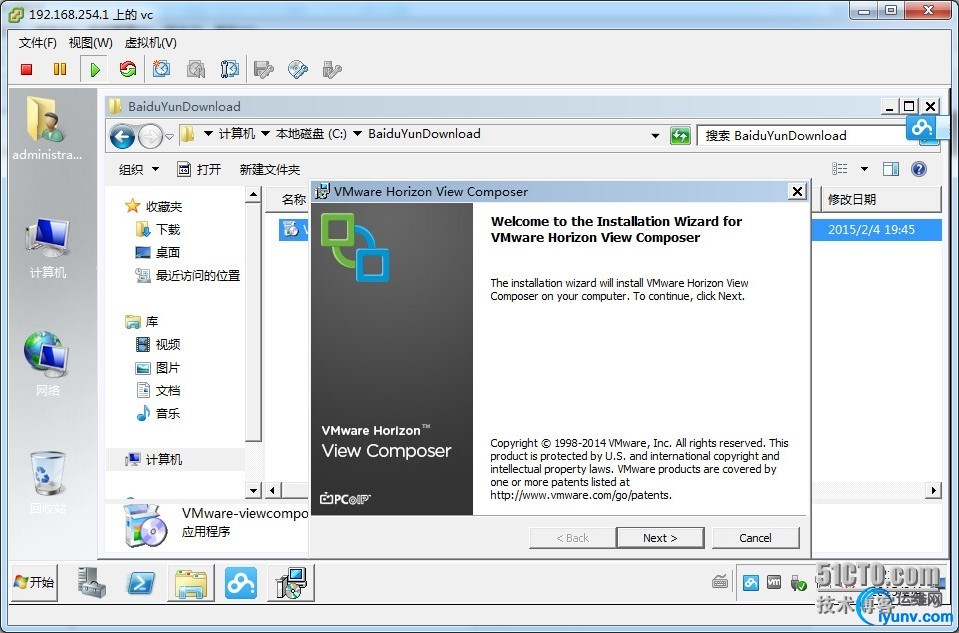This screenshot has width=959, height=633.
Task: Click the Baidu Yun floating cloud icon
Action: (x=921, y=127)
